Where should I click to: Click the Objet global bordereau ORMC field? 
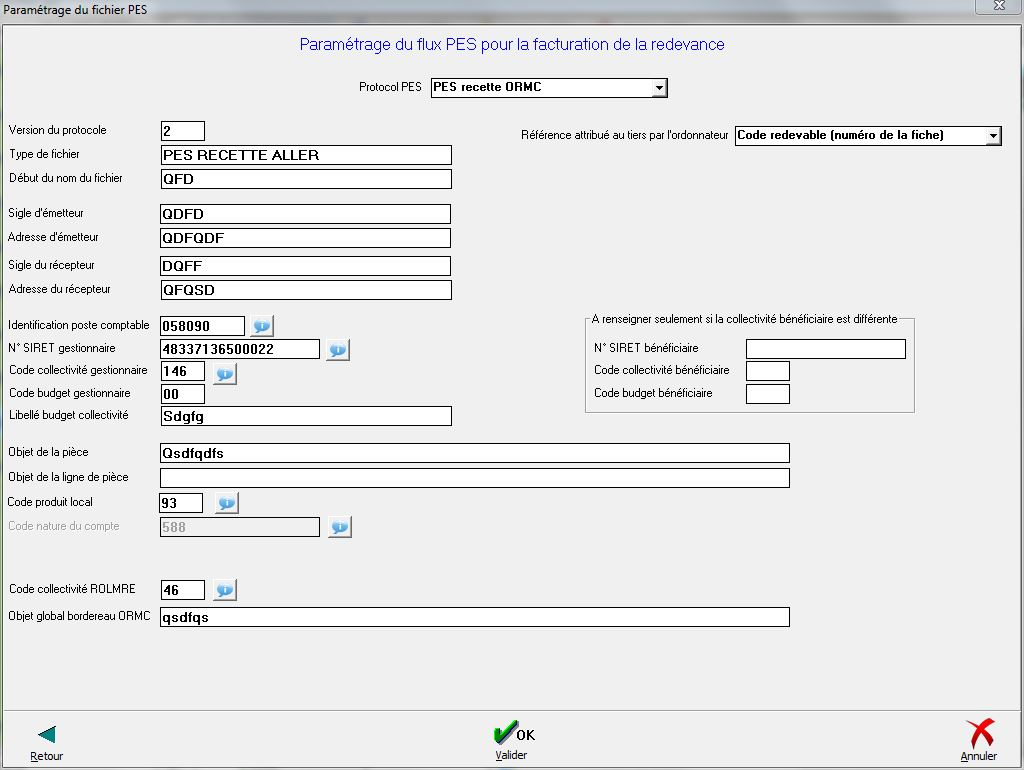pos(474,617)
